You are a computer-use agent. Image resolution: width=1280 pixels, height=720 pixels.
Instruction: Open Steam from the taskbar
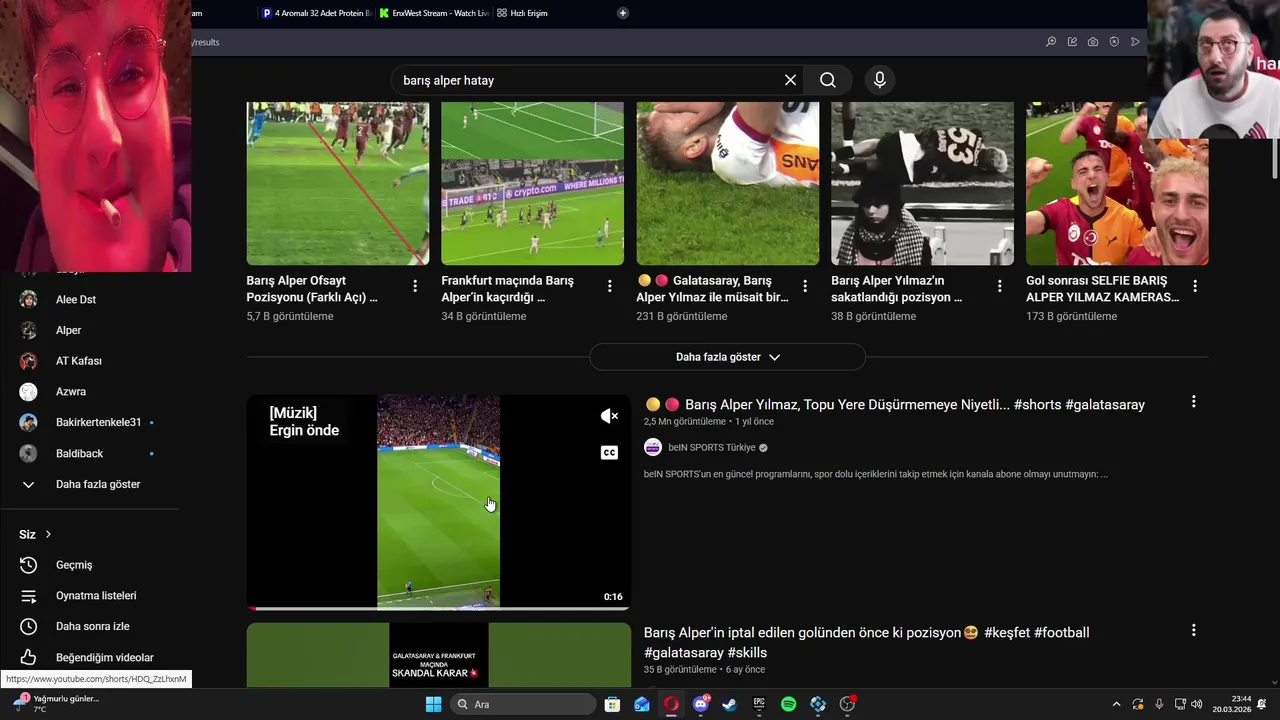click(730, 704)
